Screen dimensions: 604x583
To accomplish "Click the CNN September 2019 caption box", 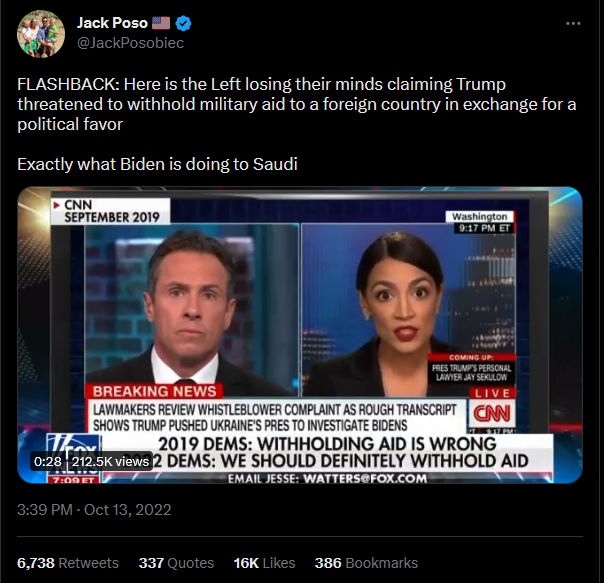I will click(111, 211).
